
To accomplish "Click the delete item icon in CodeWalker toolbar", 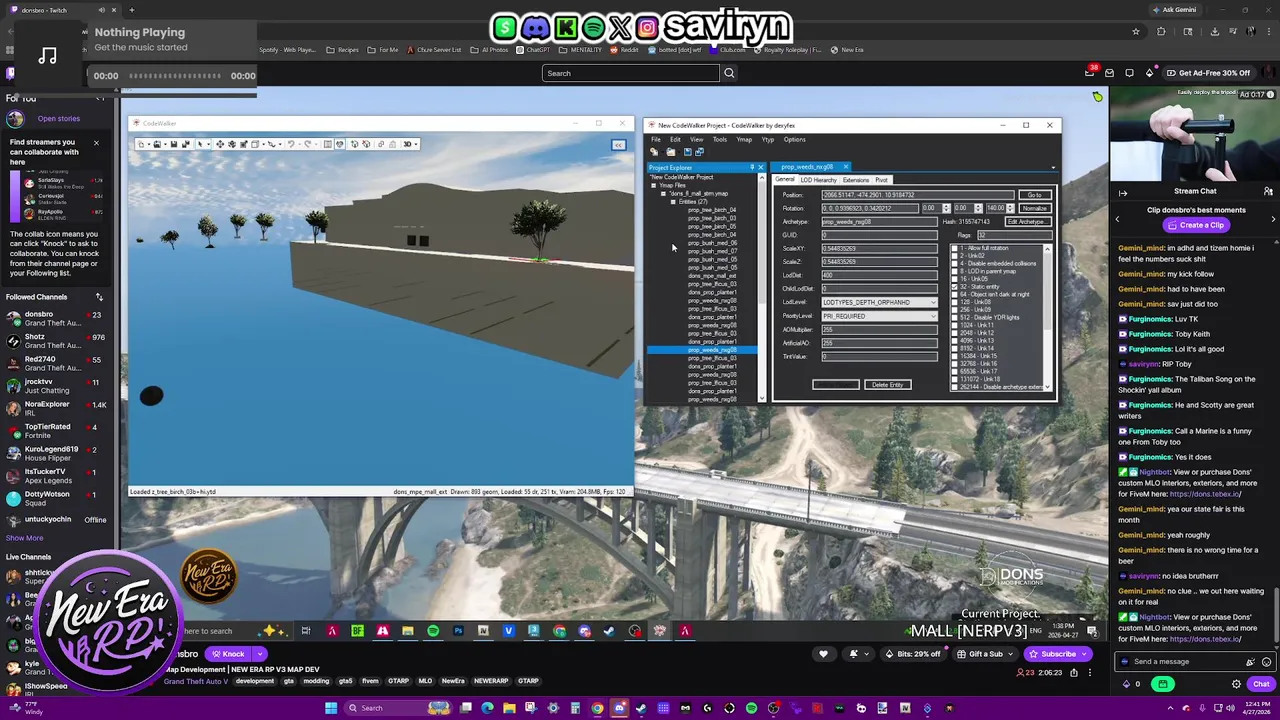I will click(366, 144).
